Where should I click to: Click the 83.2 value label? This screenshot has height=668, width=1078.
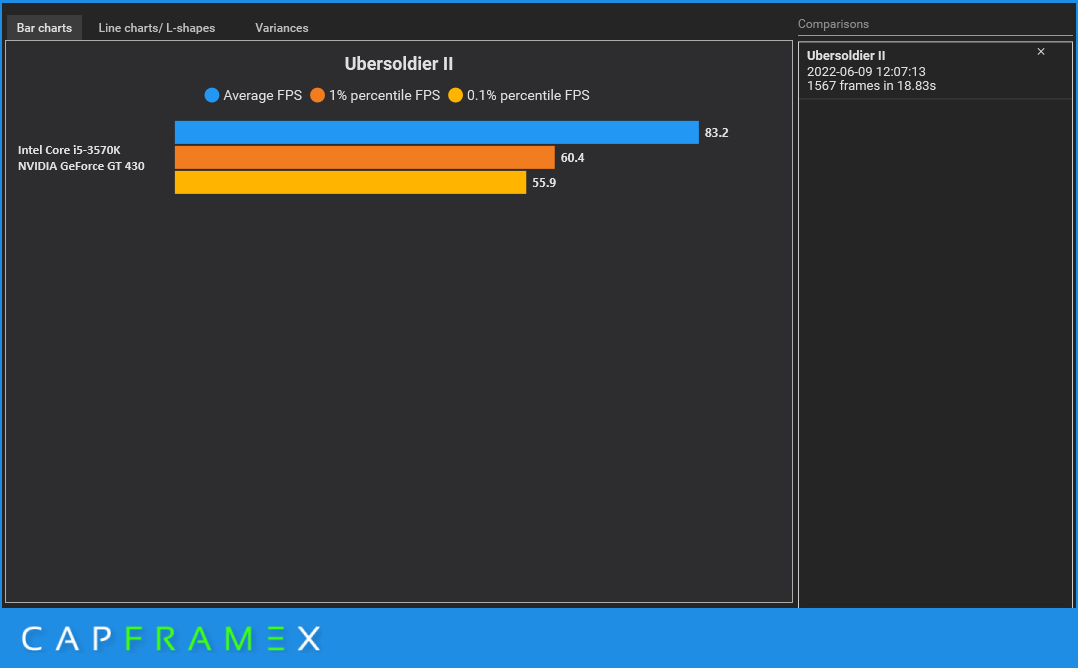tap(716, 133)
